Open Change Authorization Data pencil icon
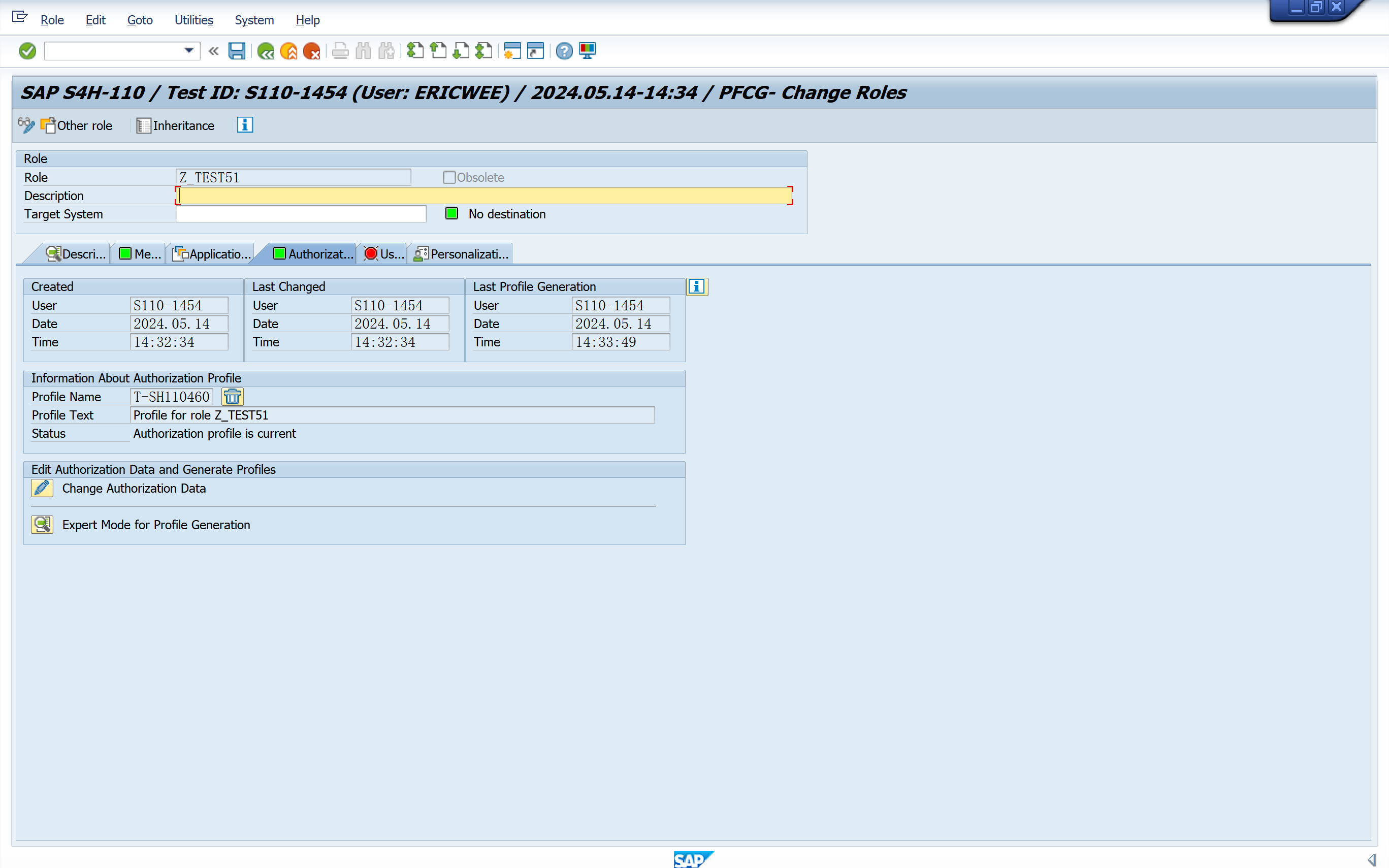The image size is (1389, 868). click(x=42, y=488)
